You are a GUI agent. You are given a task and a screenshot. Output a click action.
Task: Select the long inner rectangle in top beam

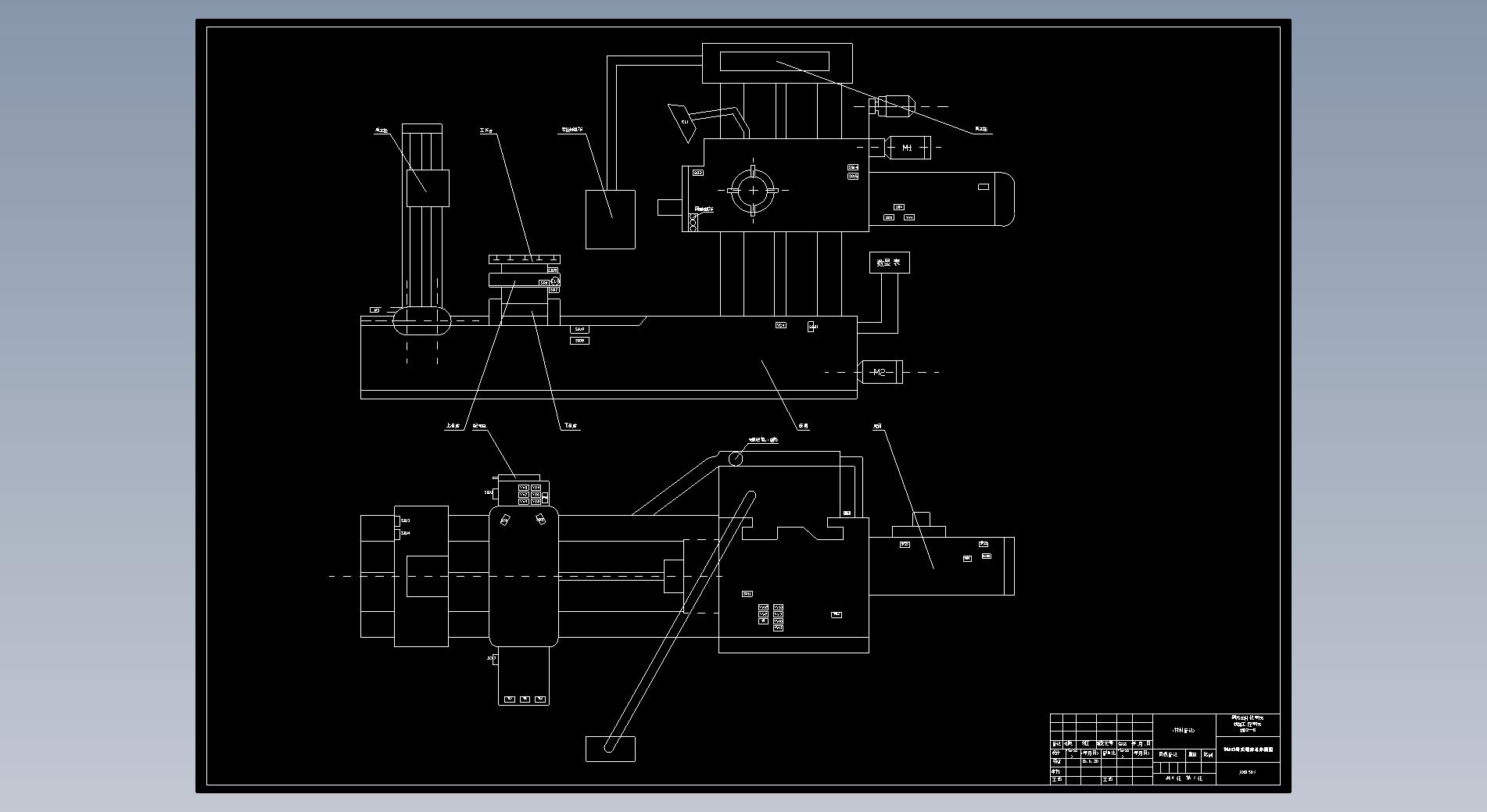tap(774, 62)
